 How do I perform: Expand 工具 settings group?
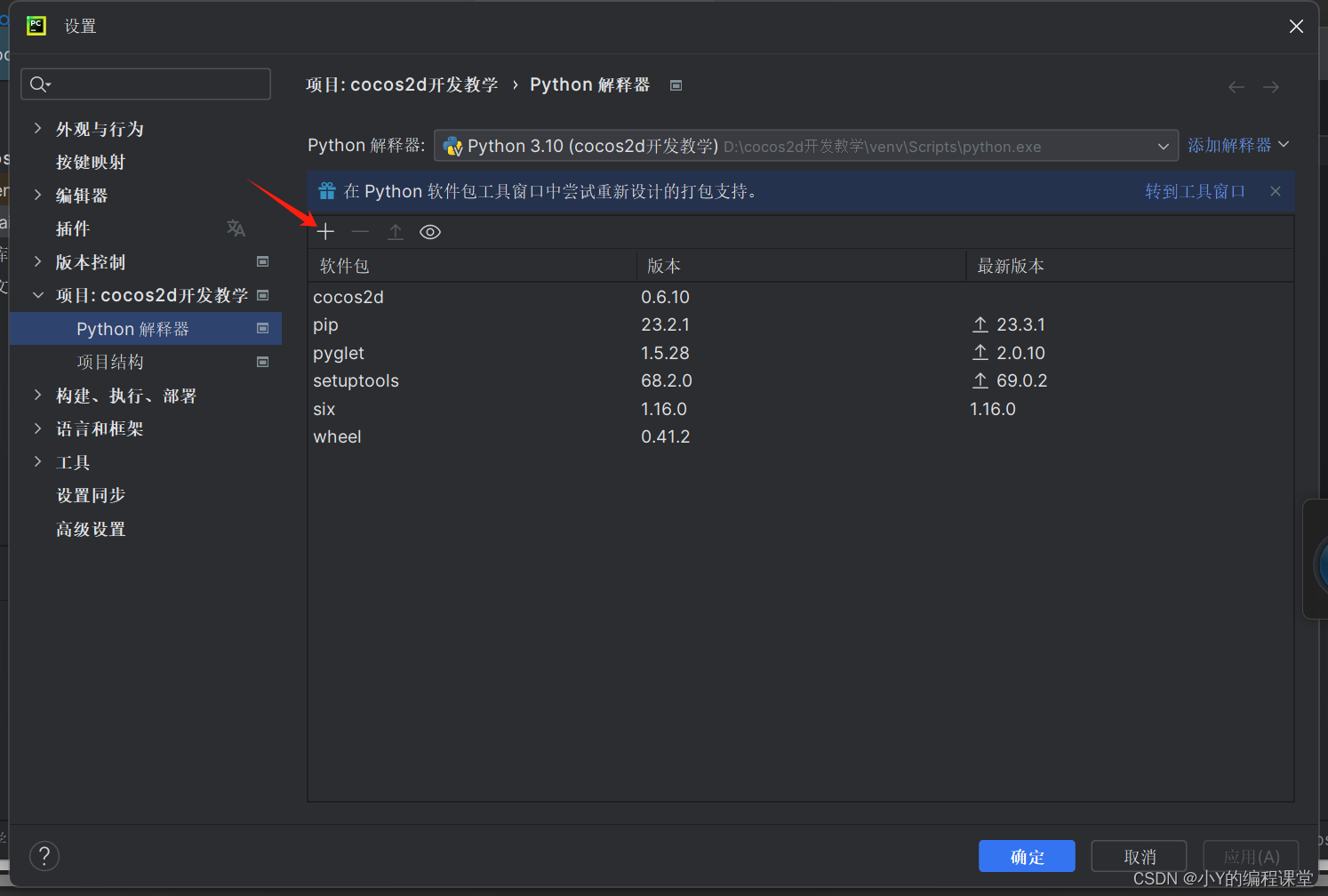tap(37, 461)
